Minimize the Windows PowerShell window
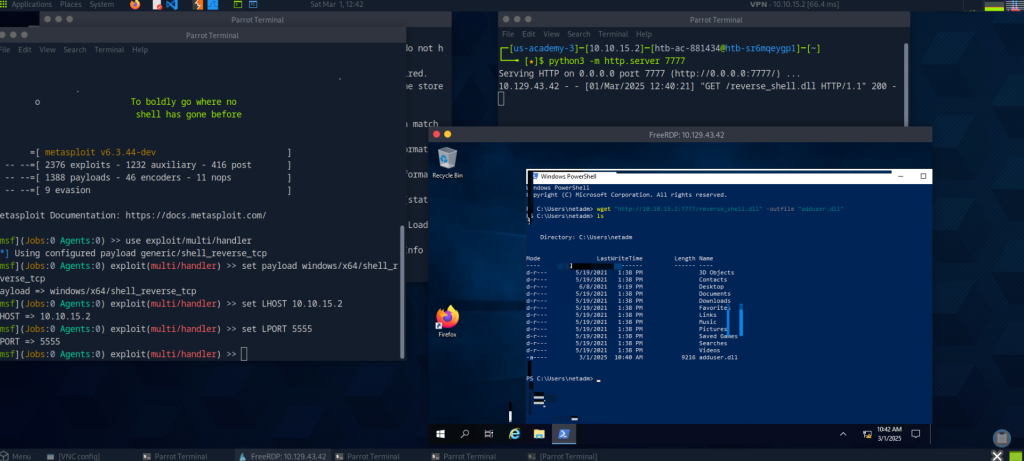 (899, 176)
